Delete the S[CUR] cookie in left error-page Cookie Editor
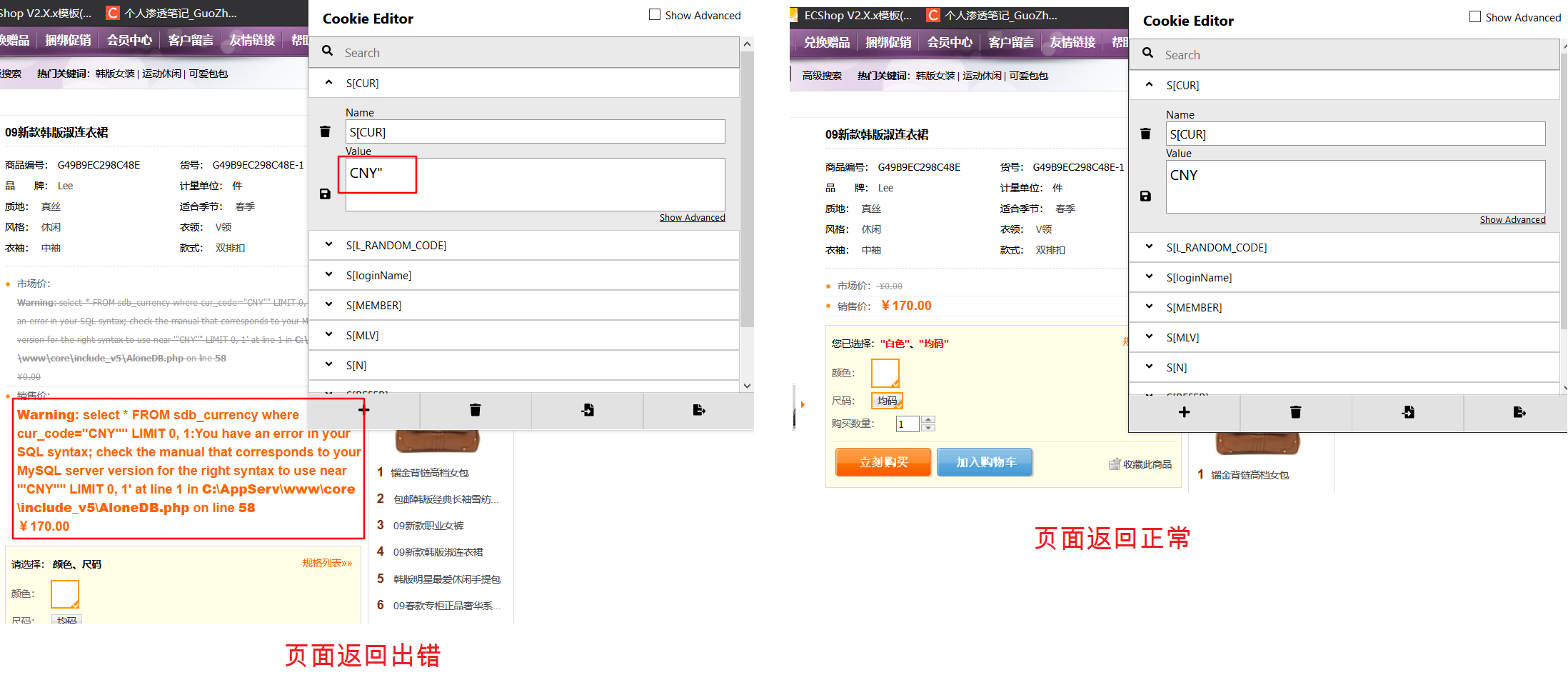The image size is (1568, 680). click(325, 131)
